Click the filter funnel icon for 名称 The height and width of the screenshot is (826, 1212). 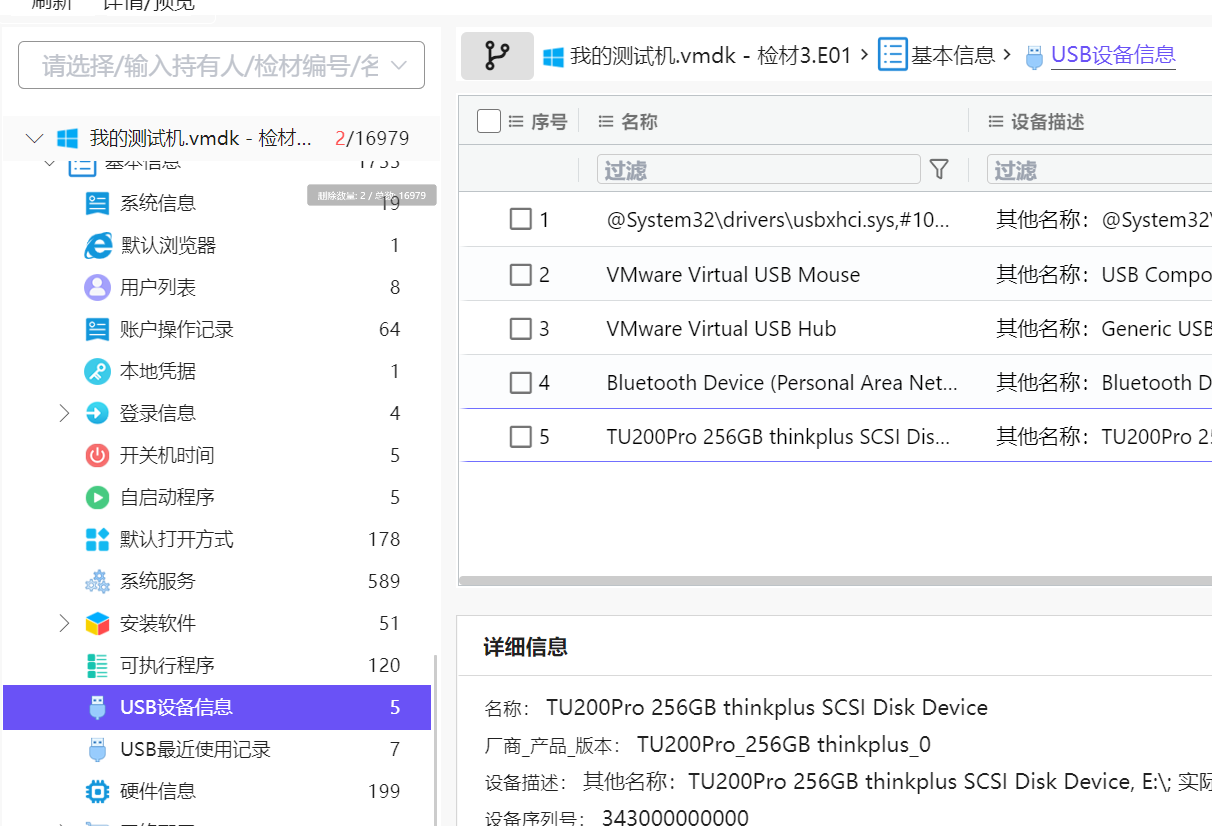(939, 169)
